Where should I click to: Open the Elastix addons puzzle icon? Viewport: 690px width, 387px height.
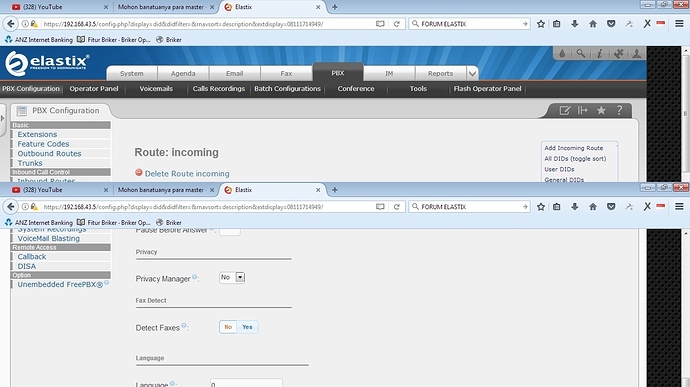click(x=618, y=53)
